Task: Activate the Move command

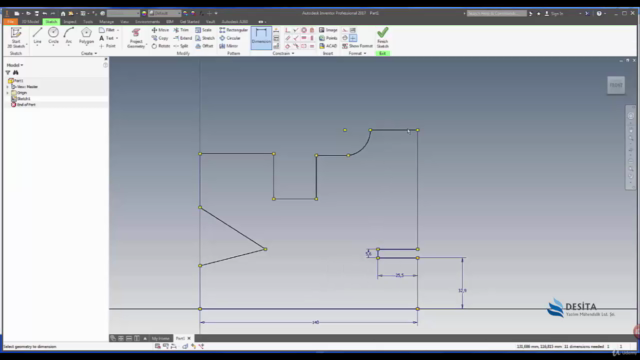Action: (160, 30)
